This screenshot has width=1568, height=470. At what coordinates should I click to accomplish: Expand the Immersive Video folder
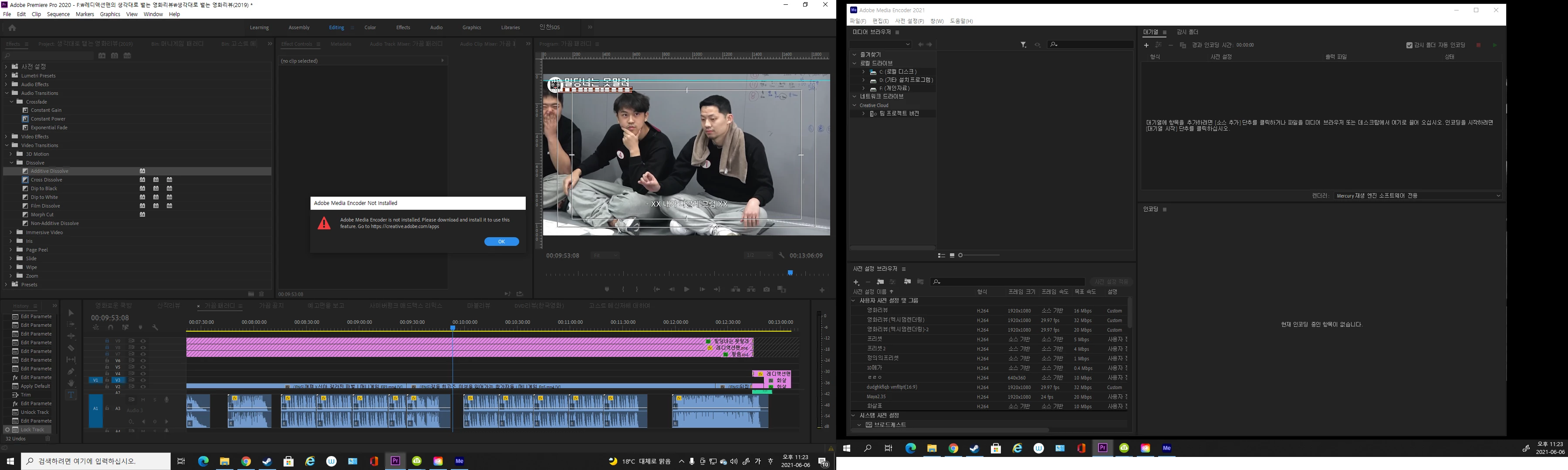click(11, 232)
